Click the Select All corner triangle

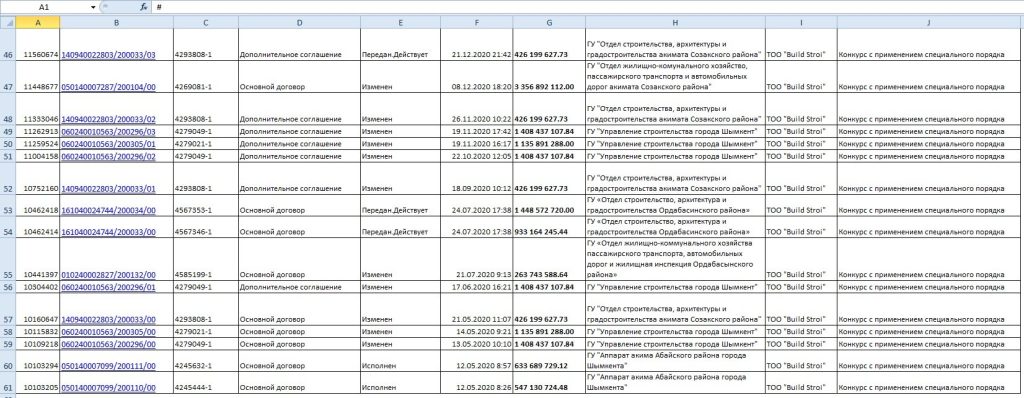[x=7, y=22]
